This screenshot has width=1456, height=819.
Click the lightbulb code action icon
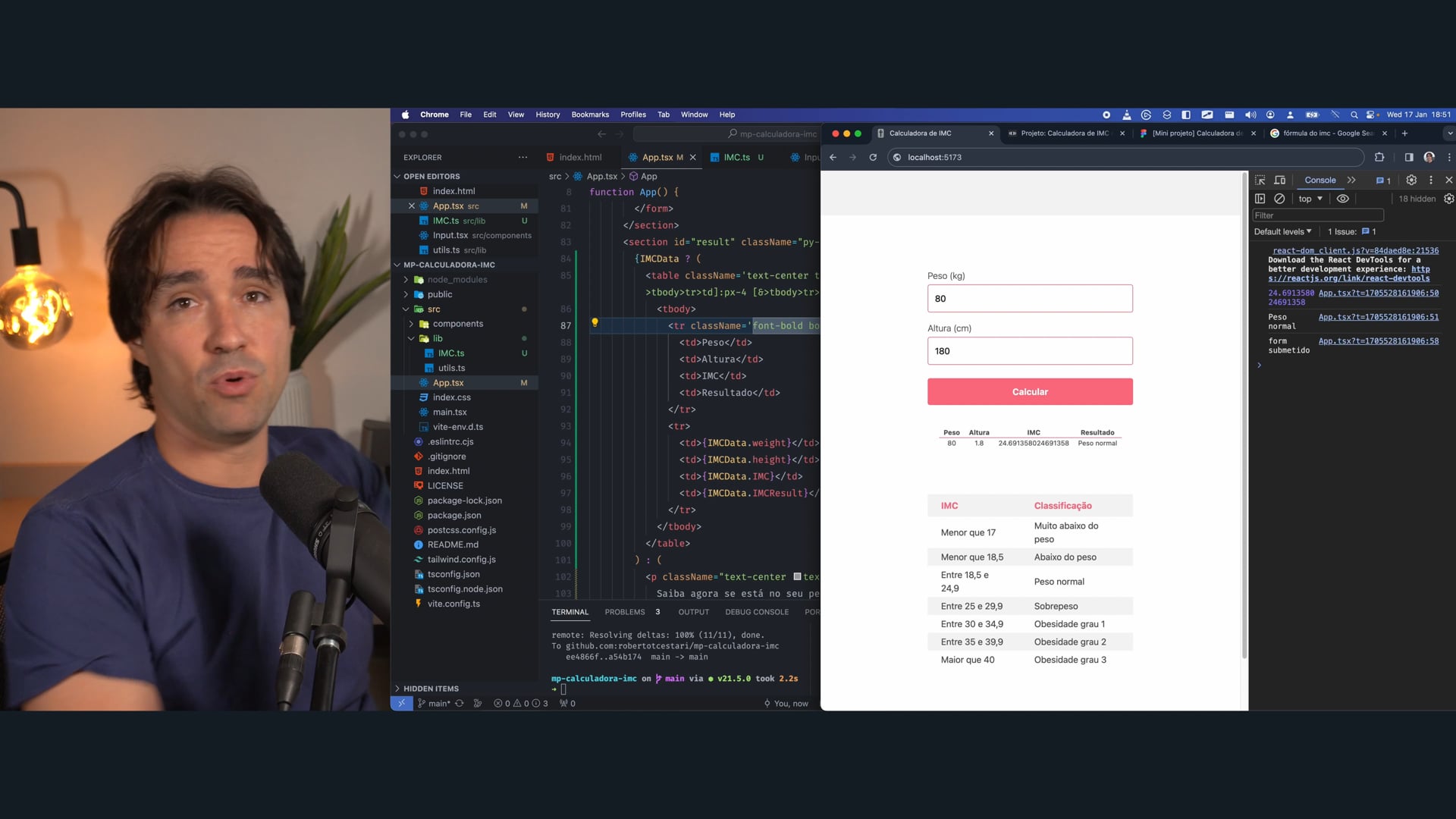click(x=595, y=323)
